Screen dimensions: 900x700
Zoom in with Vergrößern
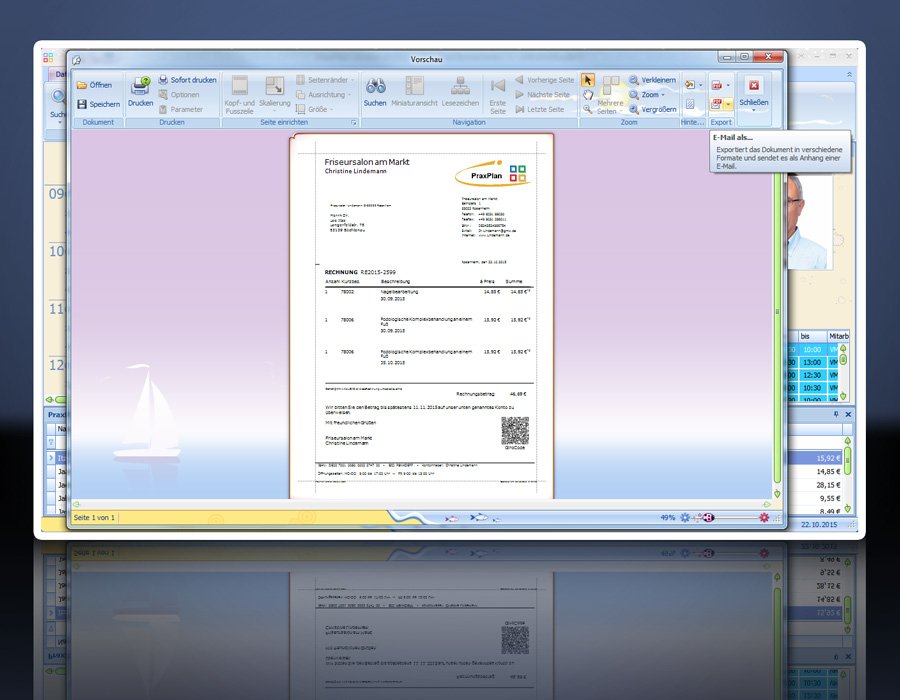click(652, 109)
